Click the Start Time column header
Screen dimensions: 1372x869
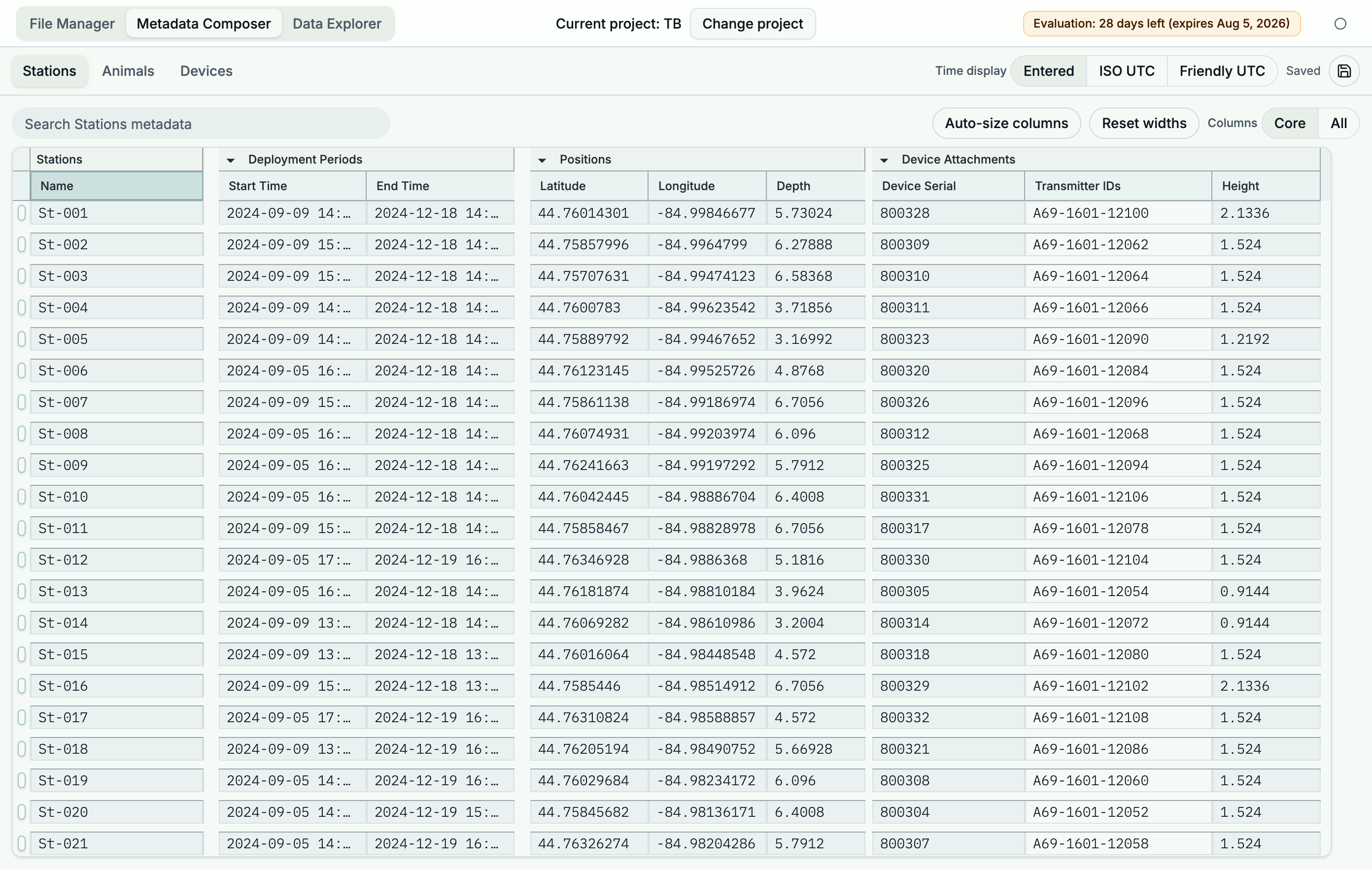click(x=292, y=186)
